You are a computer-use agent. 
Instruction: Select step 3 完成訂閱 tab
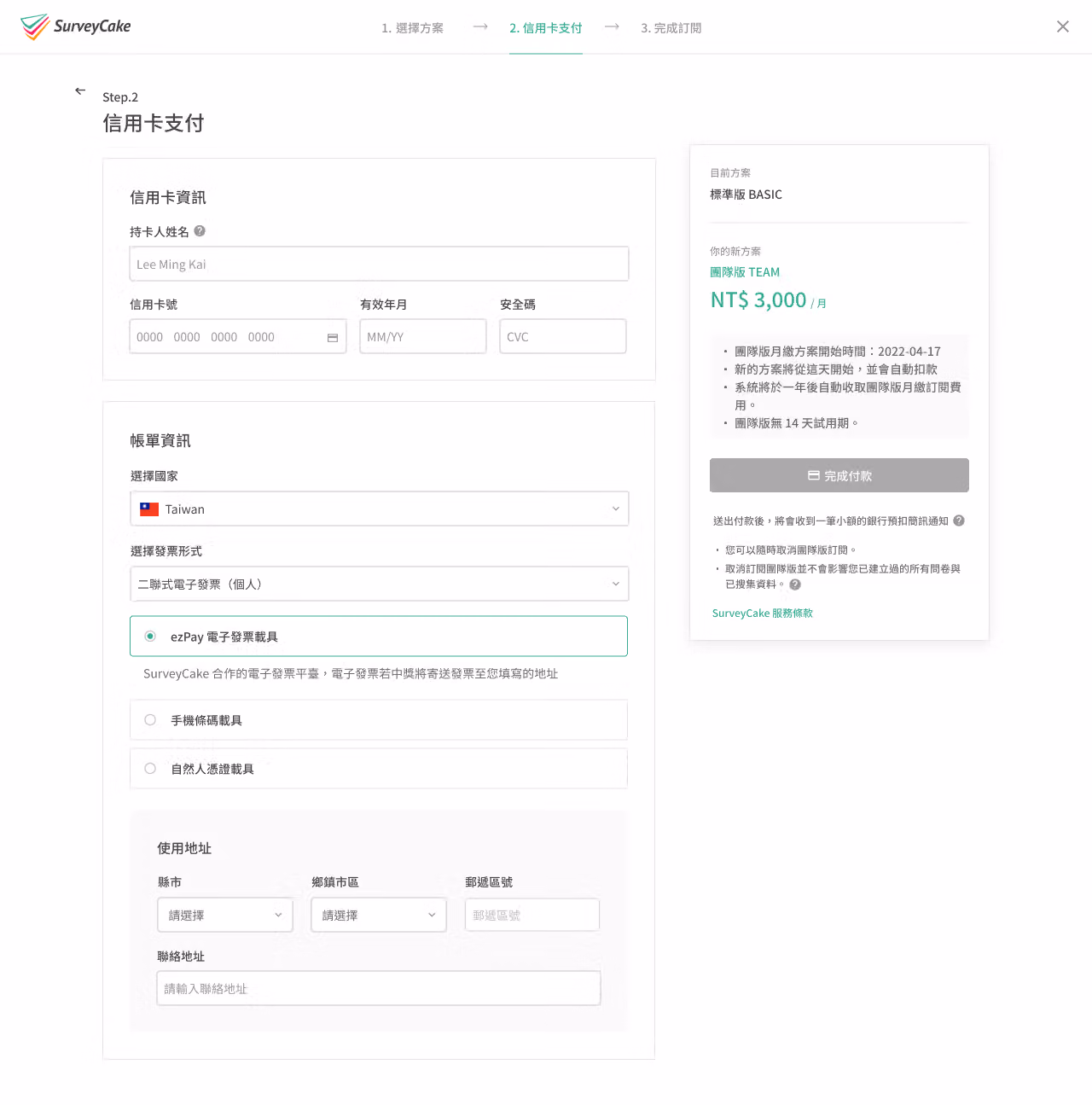[x=671, y=28]
